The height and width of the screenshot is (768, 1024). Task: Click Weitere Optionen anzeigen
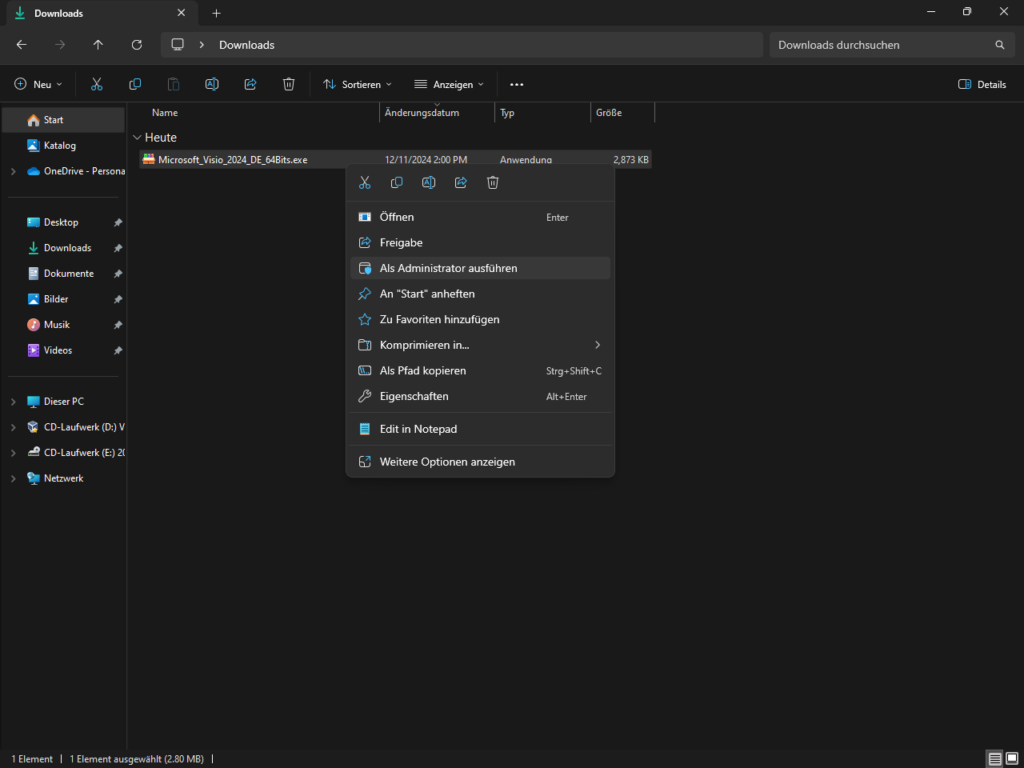click(x=447, y=462)
